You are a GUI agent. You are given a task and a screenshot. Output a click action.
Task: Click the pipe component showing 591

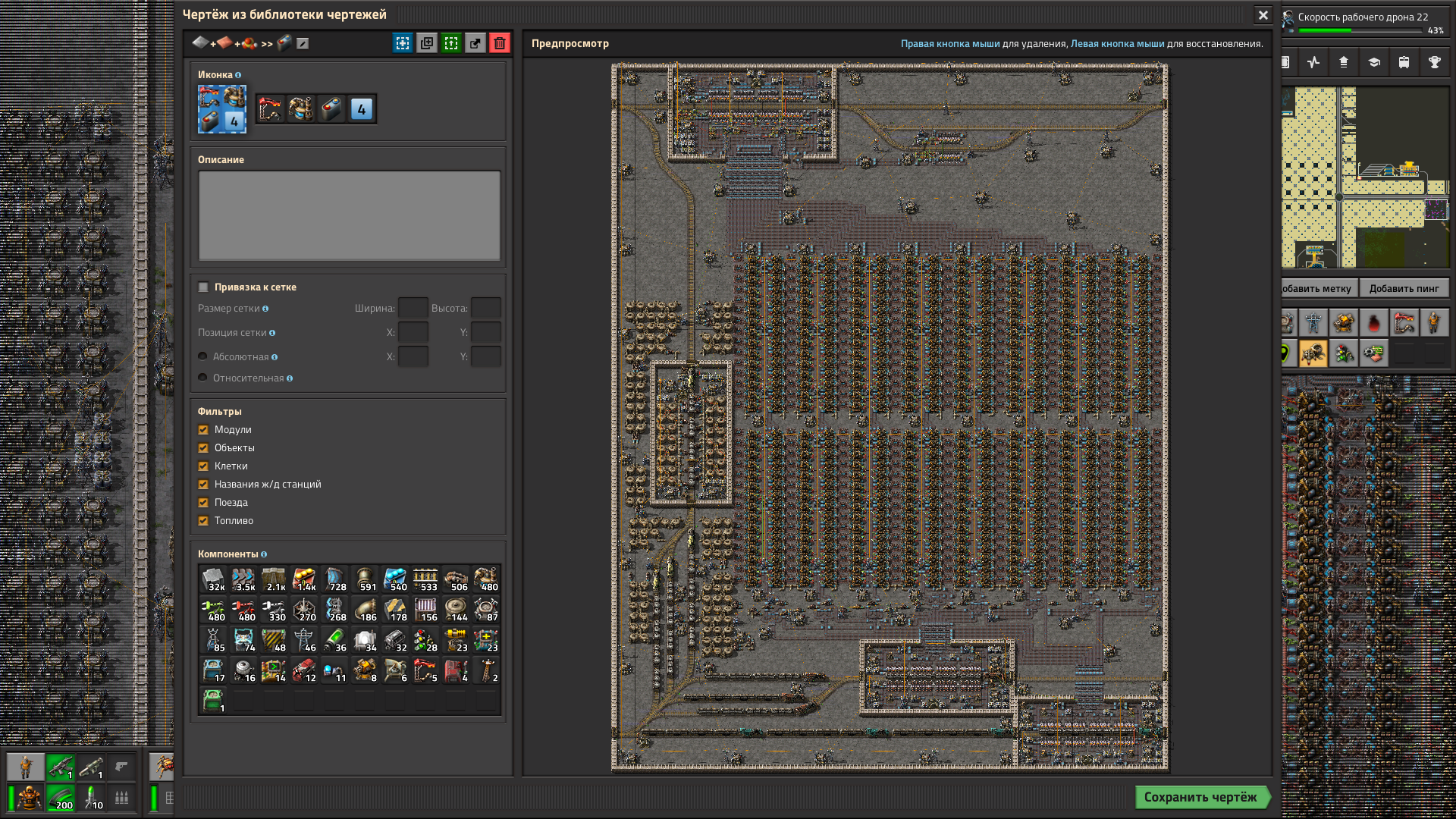[x=365, y=579]
